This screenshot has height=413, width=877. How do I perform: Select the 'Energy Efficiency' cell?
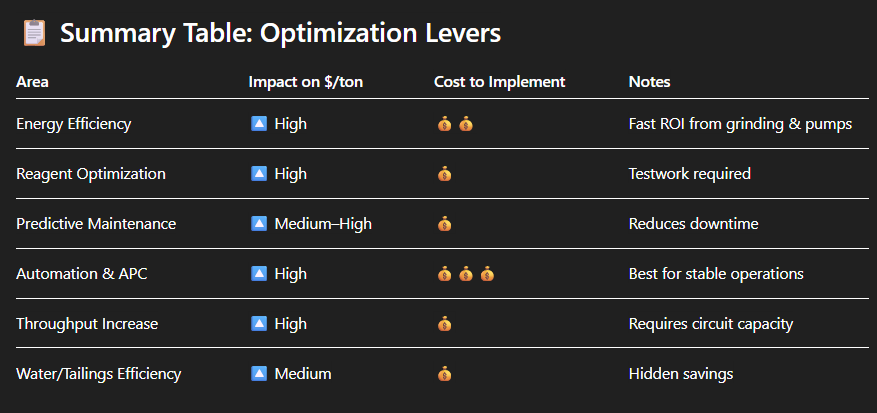pyautogui.click(x=74, y=124)
